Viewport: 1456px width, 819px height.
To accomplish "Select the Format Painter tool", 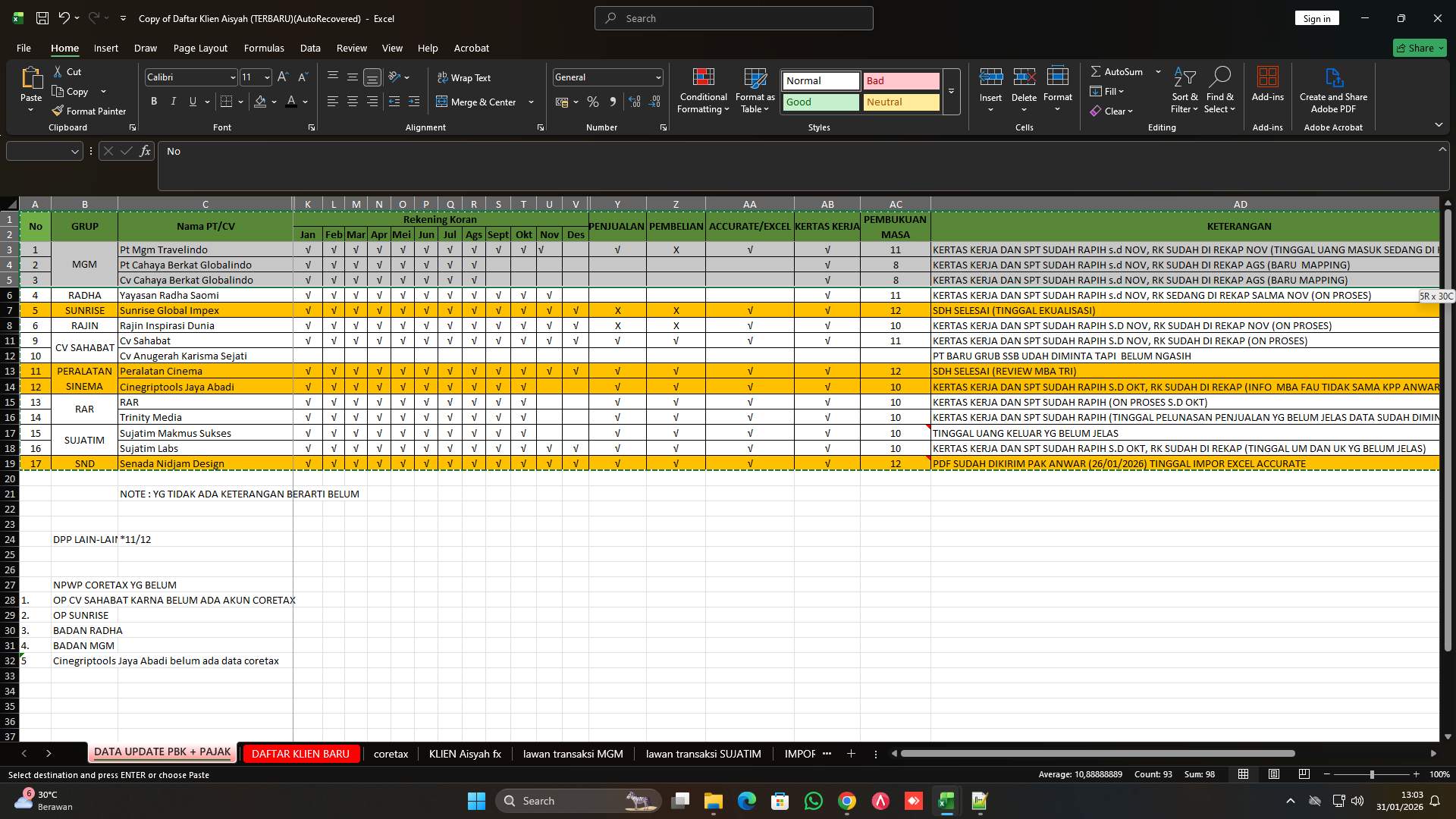I will pos(89,111).
